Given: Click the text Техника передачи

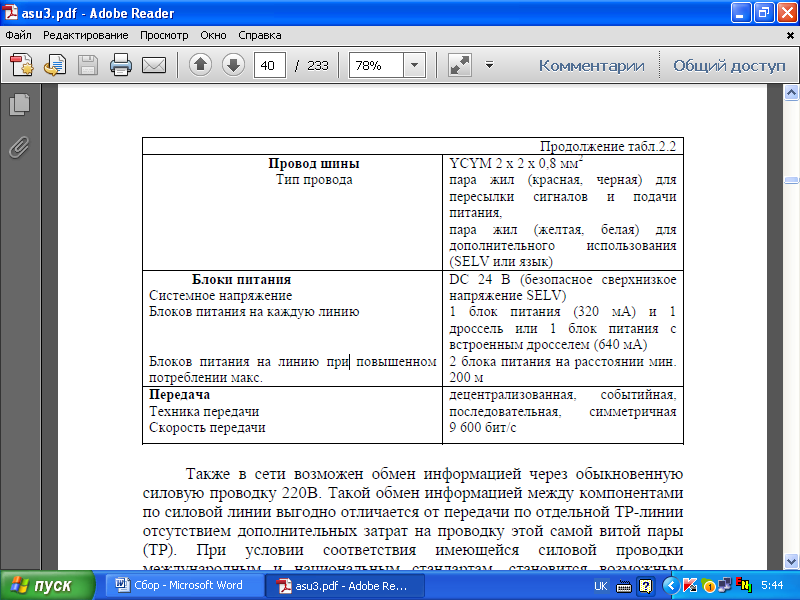Looking at the screenshot, I should (x=204, y=411).
